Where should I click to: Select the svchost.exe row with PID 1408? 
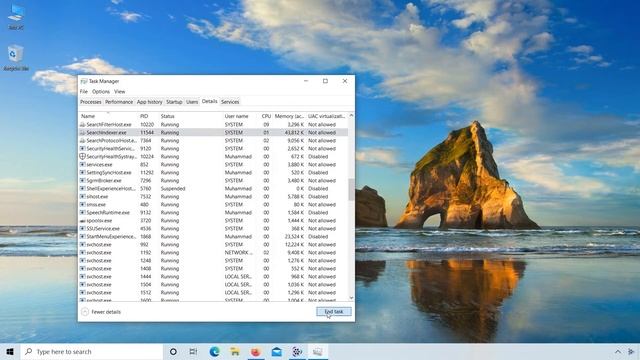click(213, 269)
